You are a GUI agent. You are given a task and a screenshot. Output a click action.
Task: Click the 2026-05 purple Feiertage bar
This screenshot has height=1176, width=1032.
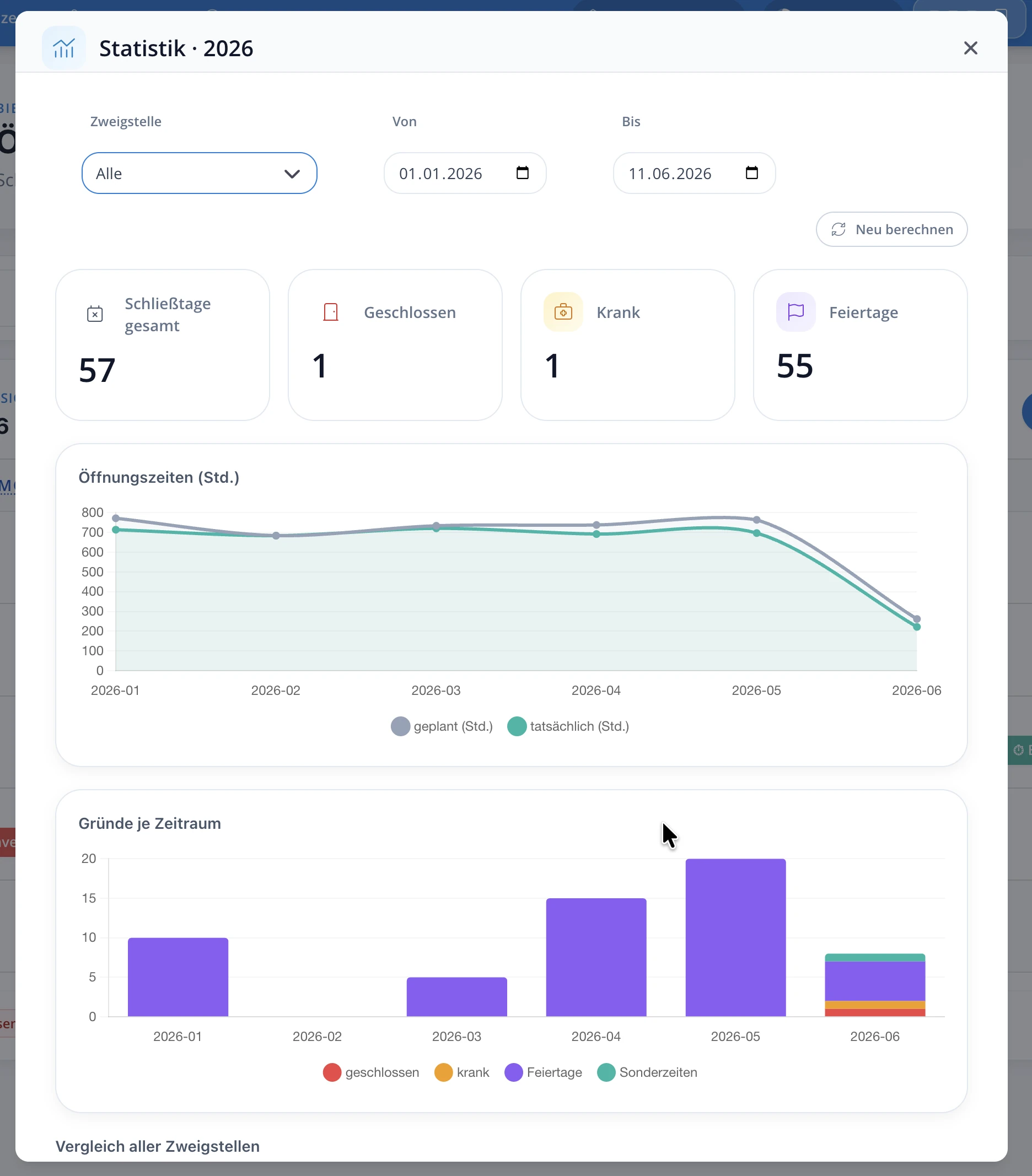[x=735, y=938]
